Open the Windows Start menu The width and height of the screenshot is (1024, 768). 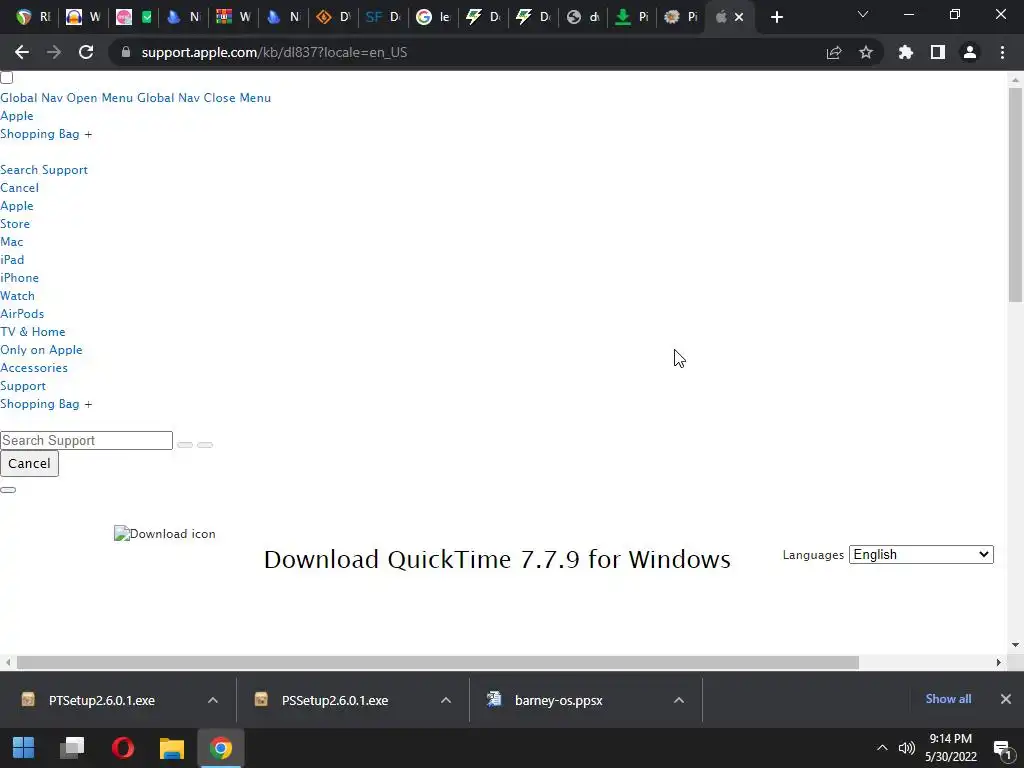[24, 748]
